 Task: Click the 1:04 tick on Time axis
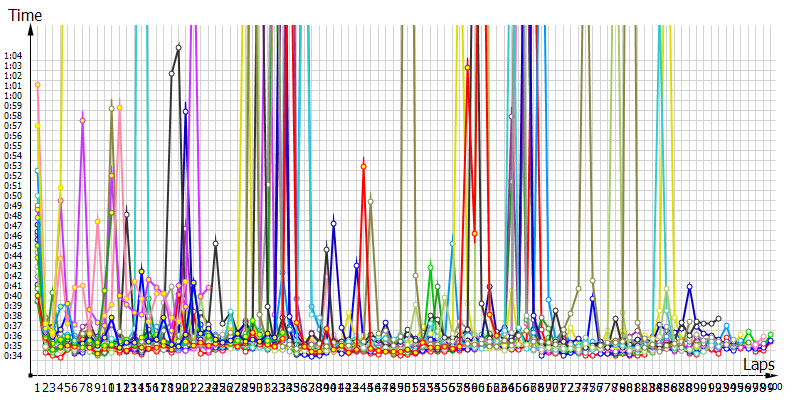click(x=13, y=56)
